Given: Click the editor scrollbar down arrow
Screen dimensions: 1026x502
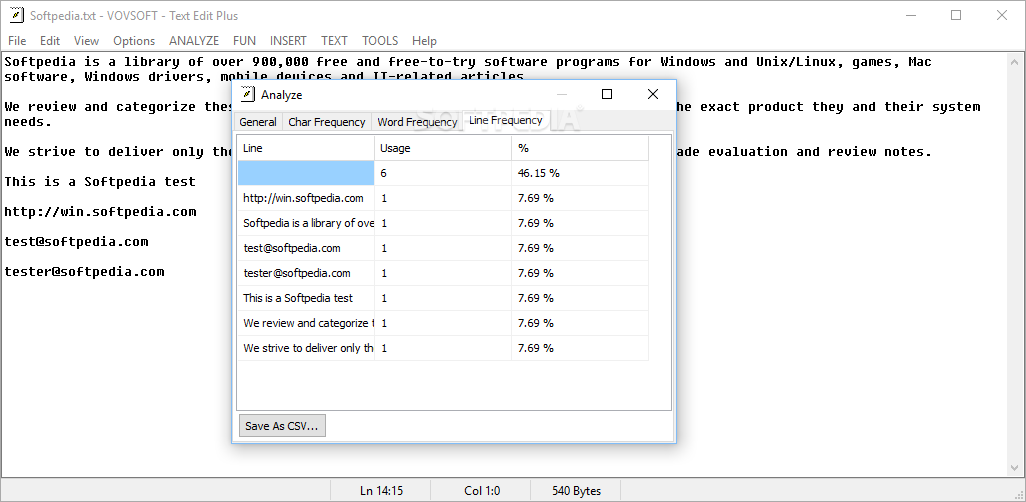Looking at the screenshot, I should coord(1015,467).
